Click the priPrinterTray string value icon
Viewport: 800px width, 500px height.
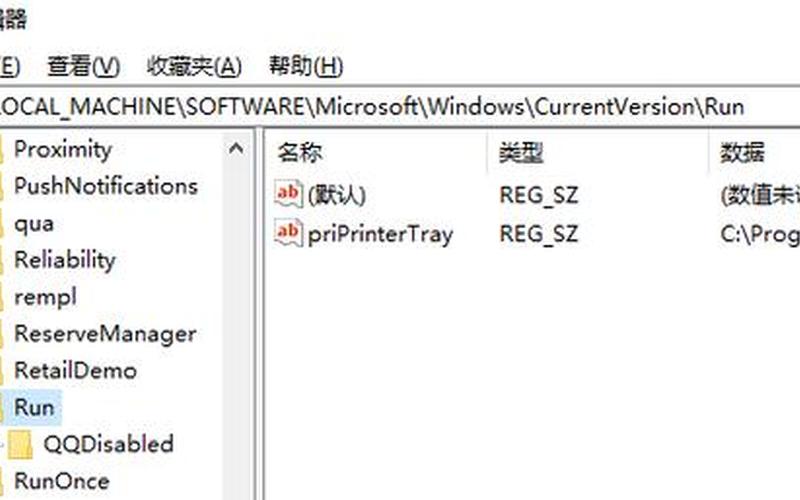point(288,233)
